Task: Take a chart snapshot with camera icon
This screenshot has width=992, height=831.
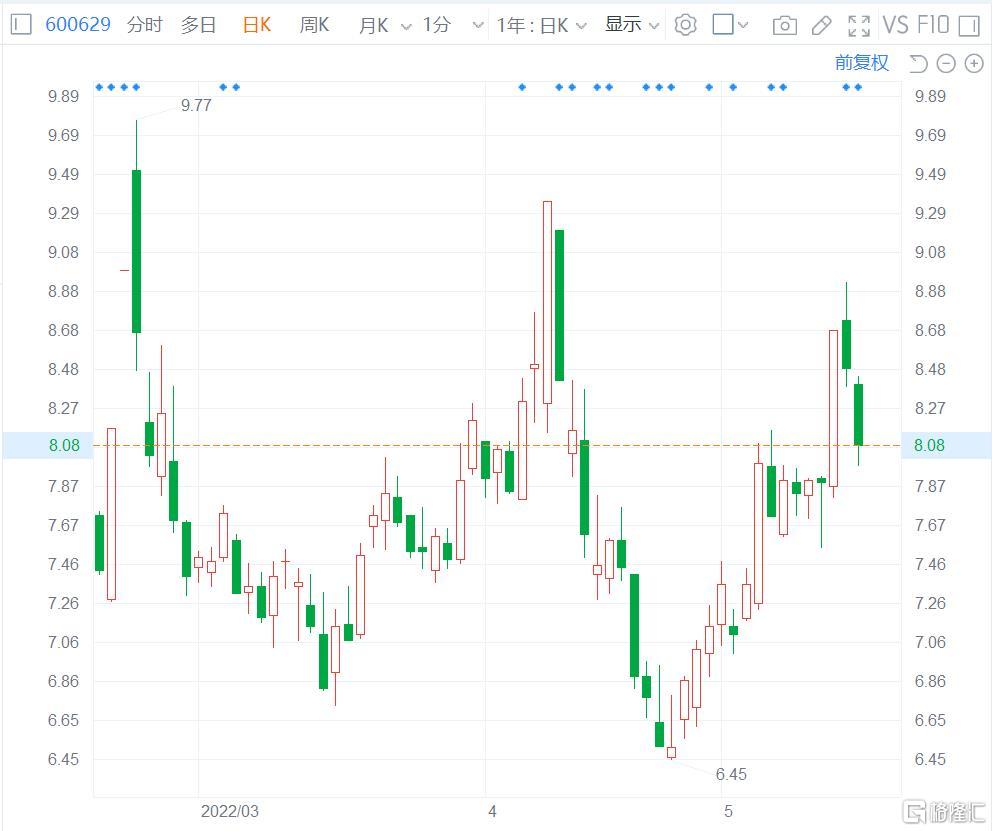Action: (x=784, y=25)
